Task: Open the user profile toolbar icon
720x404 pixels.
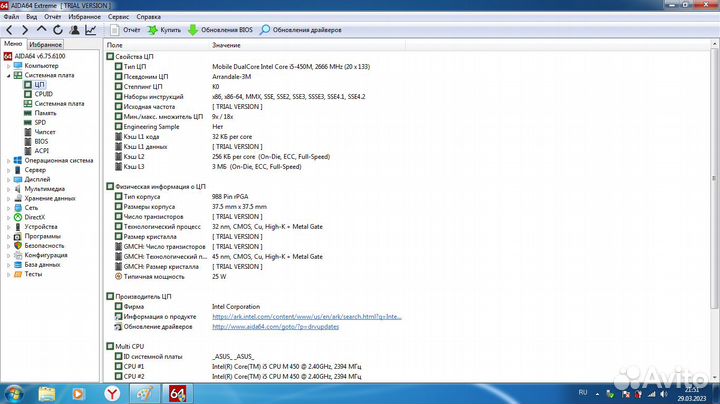Action: (x=74, y=30)
